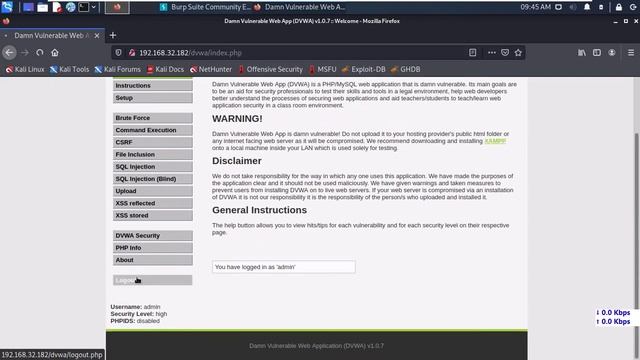Close the Damn Vulnerable Web App tab

(x=97, y=36)
